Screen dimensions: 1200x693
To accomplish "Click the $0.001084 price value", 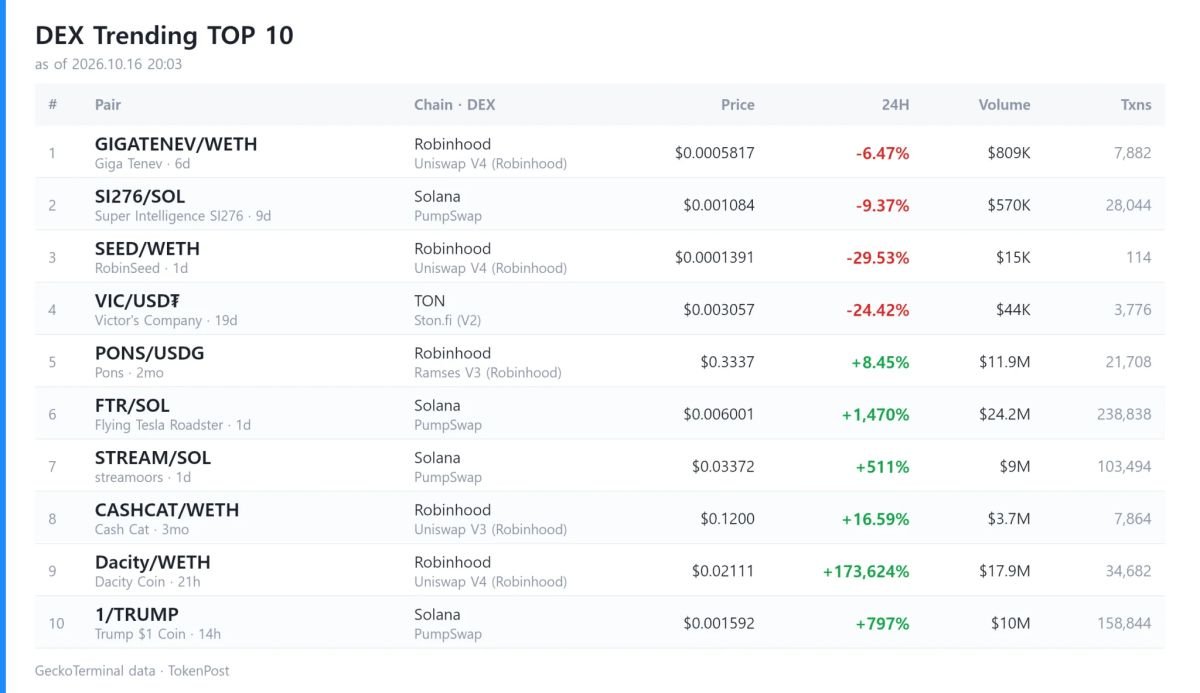I will (719, 205).
